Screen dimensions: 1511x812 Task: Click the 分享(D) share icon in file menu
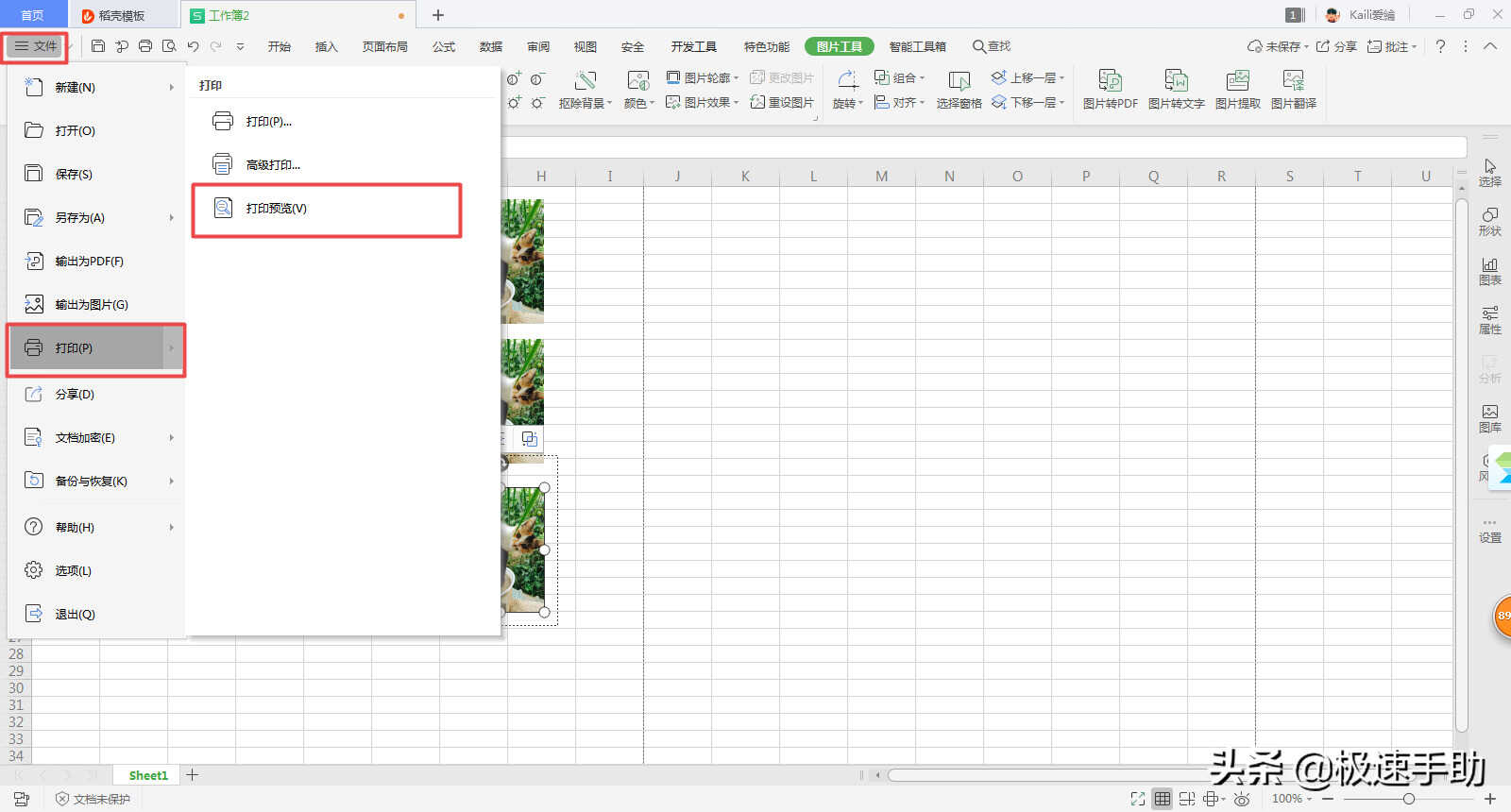(34, 394)
